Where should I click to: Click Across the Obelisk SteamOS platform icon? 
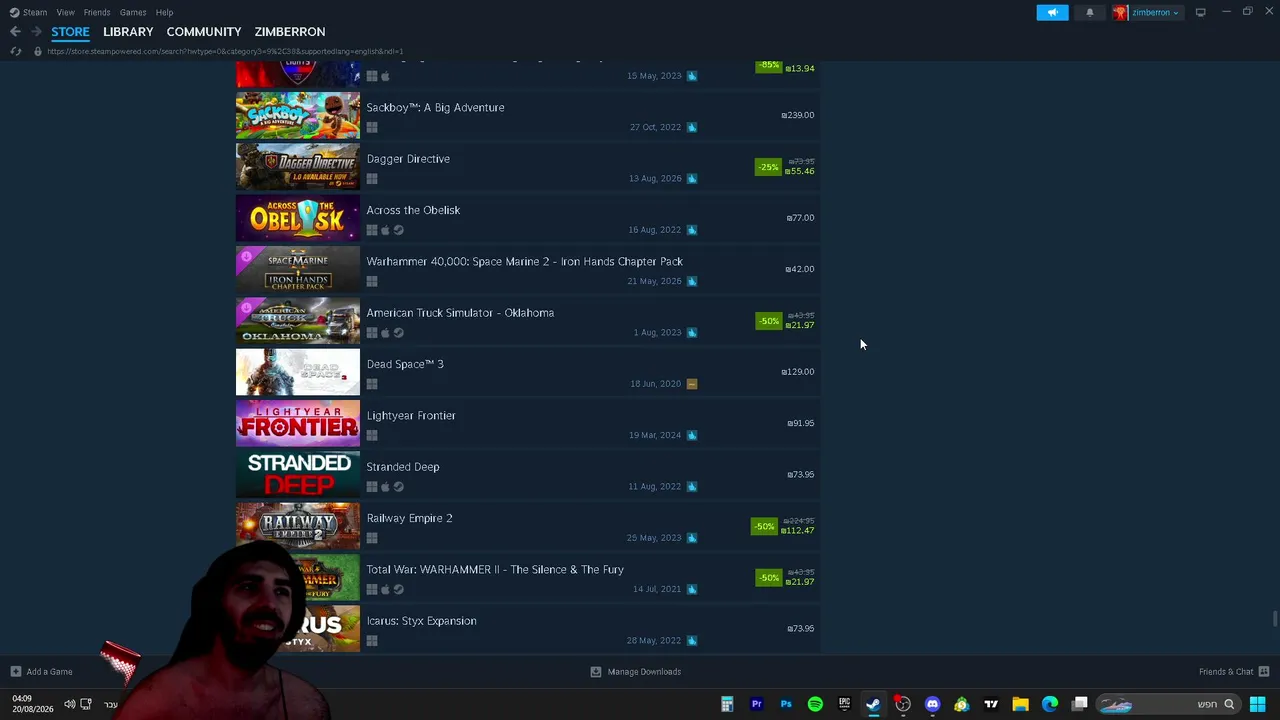click(x=399, y=230)
